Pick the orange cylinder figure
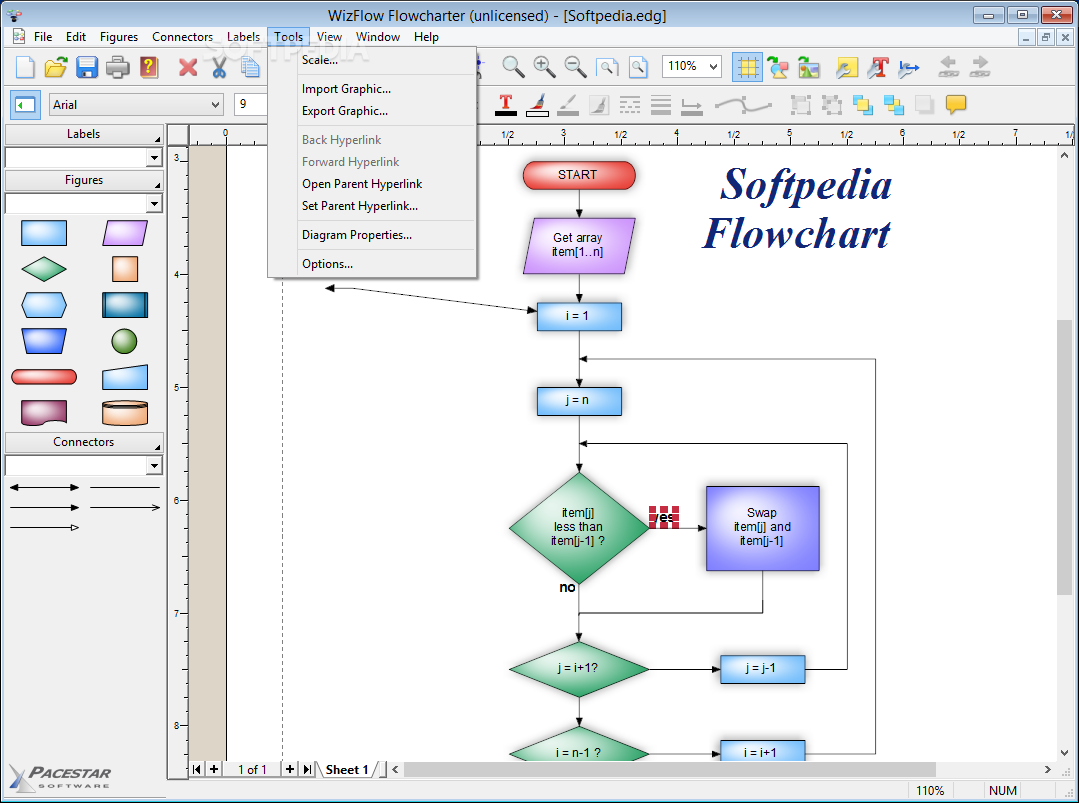Viewport: 1079px width, 803px height. [125, 413]
